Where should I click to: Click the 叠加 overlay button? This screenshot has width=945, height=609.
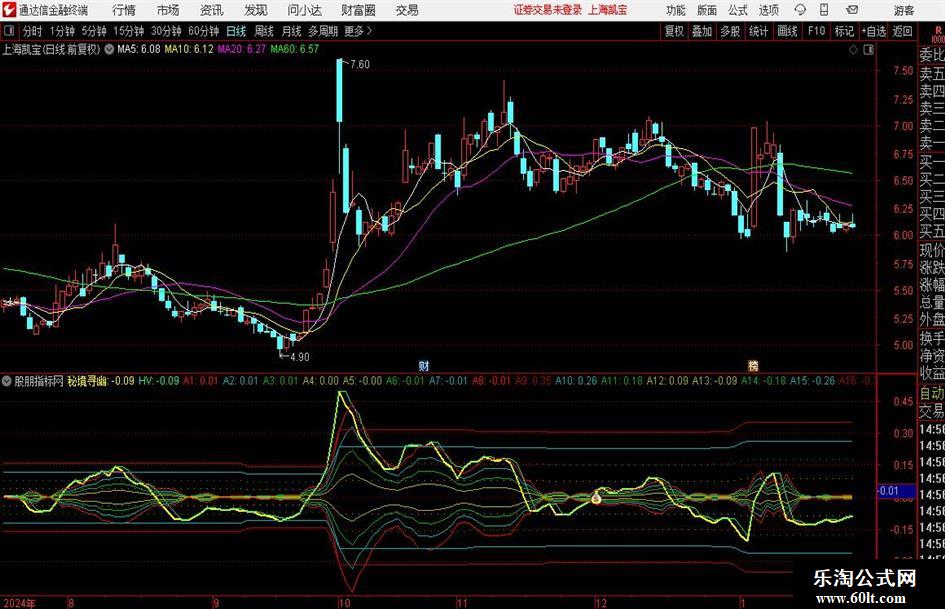coord(702,31)
